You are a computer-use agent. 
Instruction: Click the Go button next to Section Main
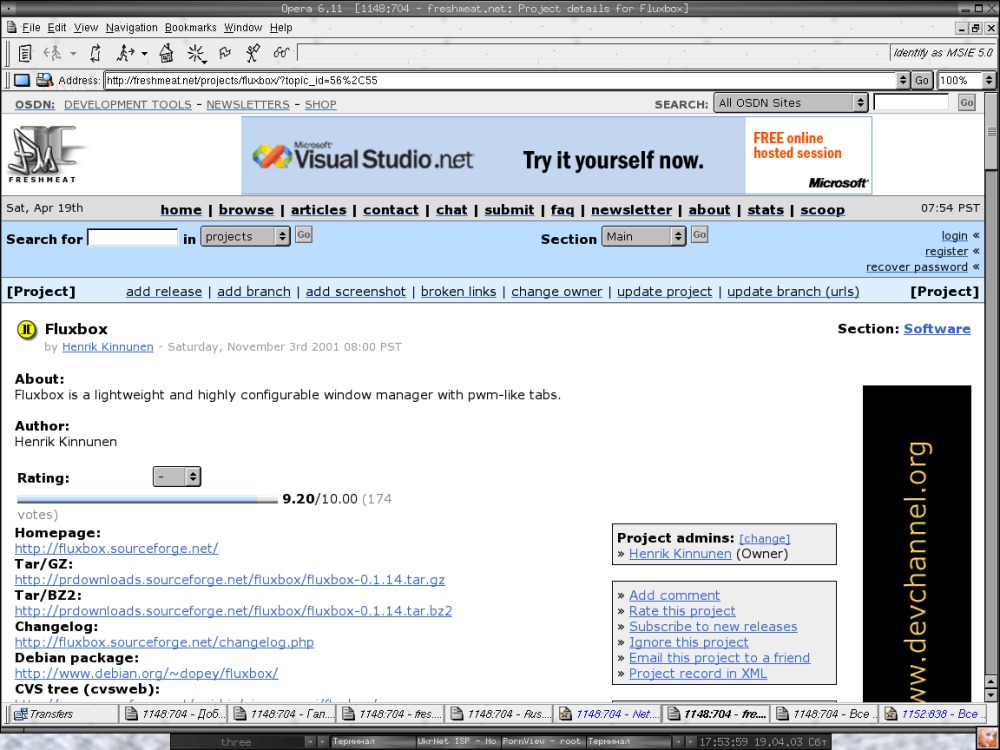700,235
